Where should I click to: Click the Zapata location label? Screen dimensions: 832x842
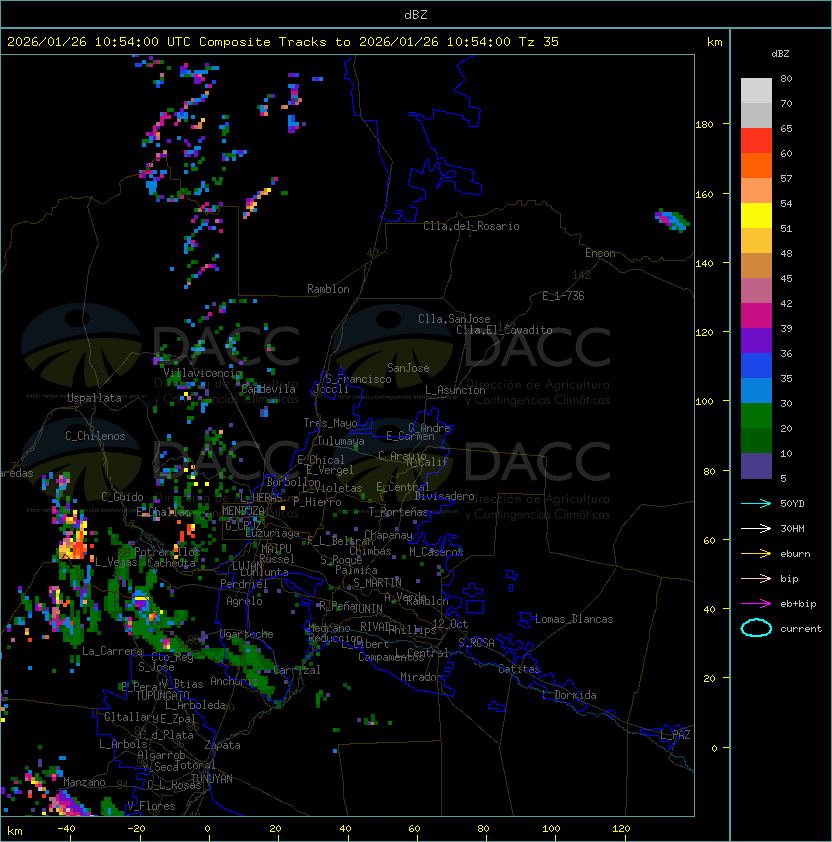(222, 745)
